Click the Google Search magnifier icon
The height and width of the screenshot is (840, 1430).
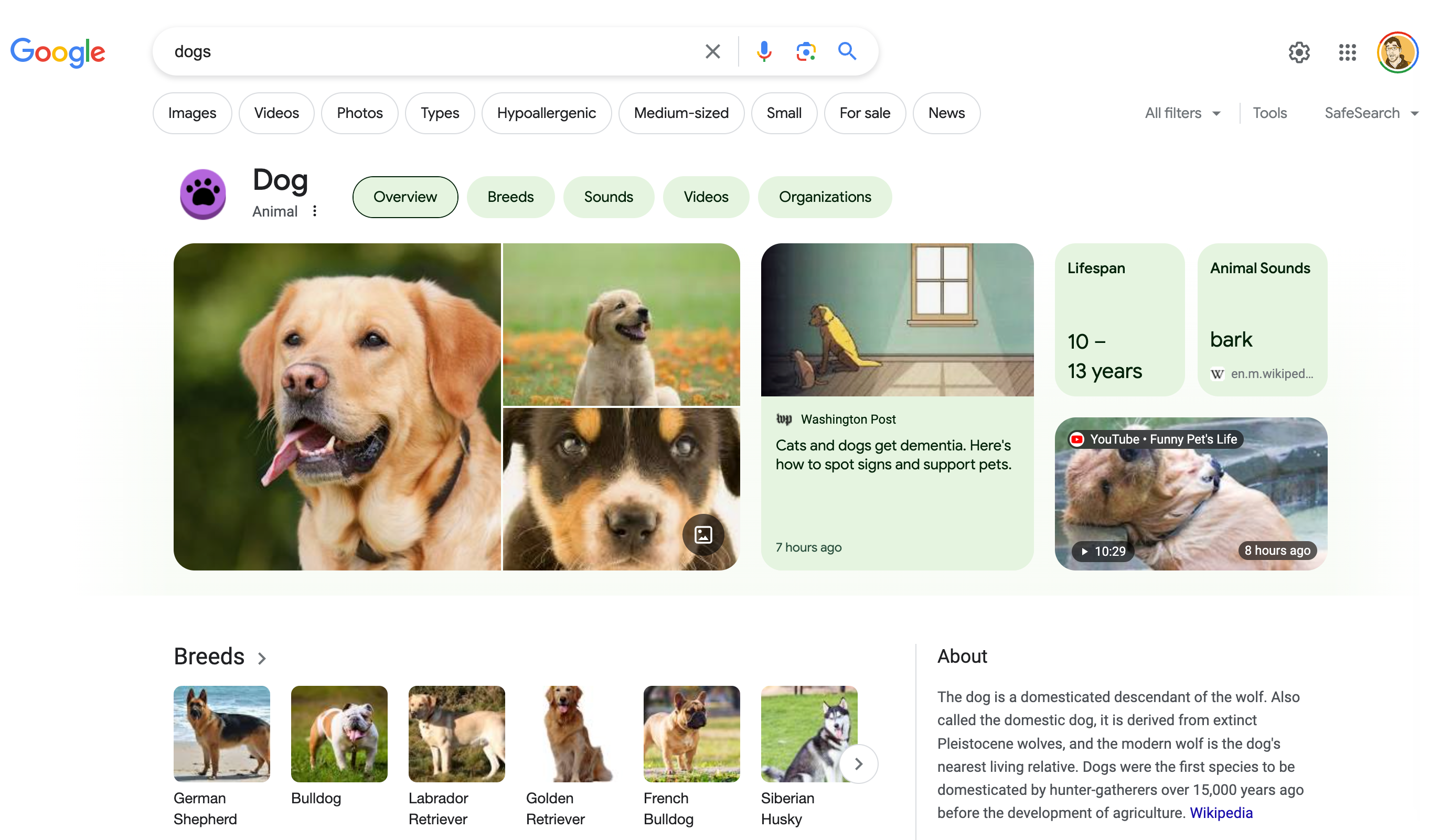(847, 51)
